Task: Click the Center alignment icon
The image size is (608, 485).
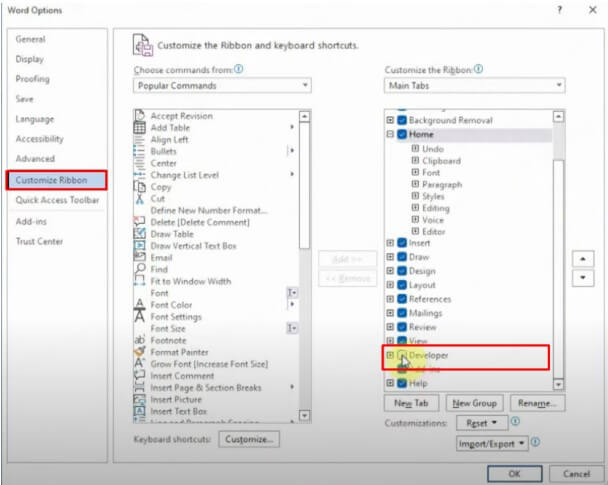Action: pos(139,163)
